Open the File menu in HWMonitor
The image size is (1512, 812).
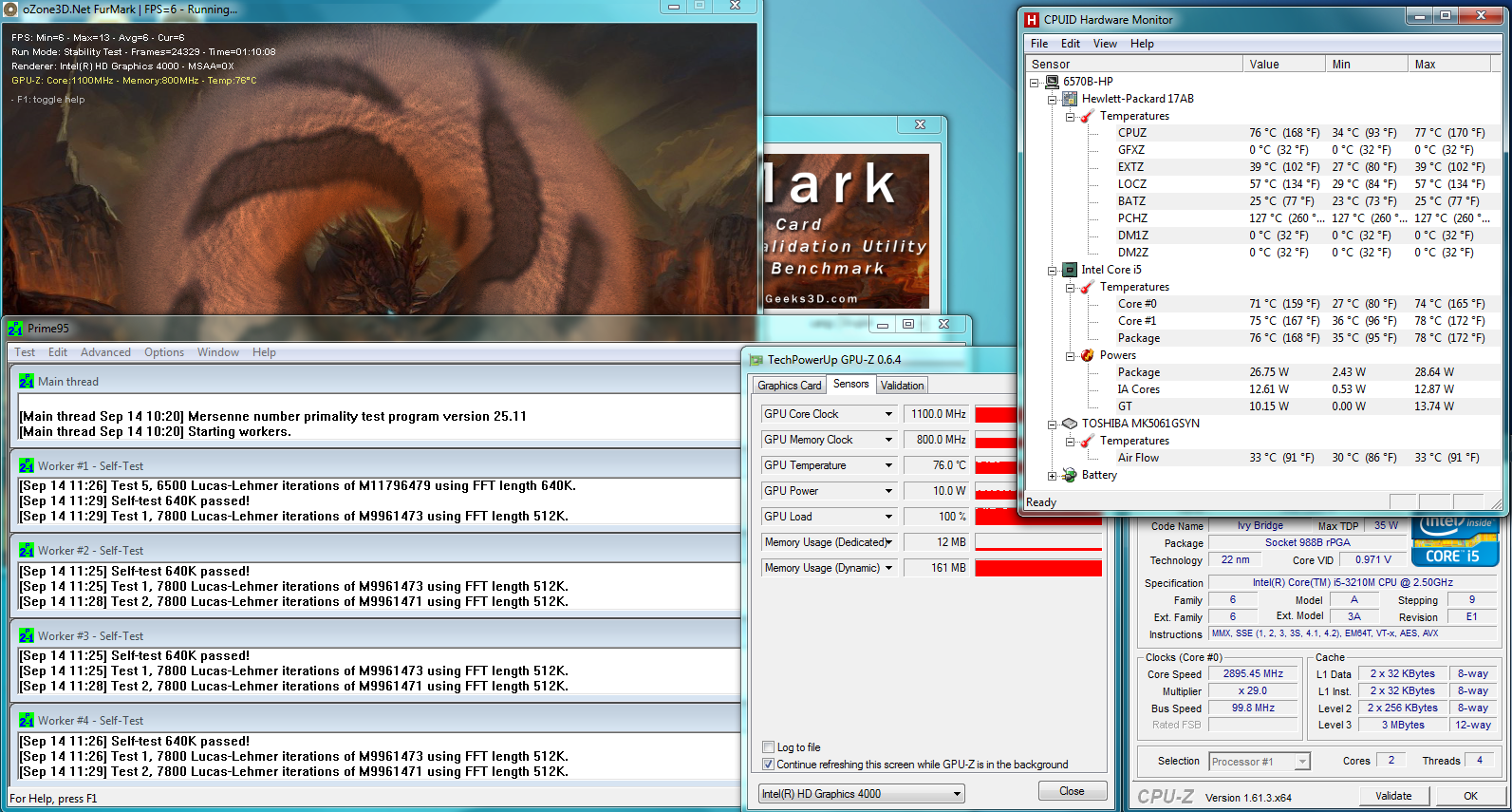point(1039,44)
